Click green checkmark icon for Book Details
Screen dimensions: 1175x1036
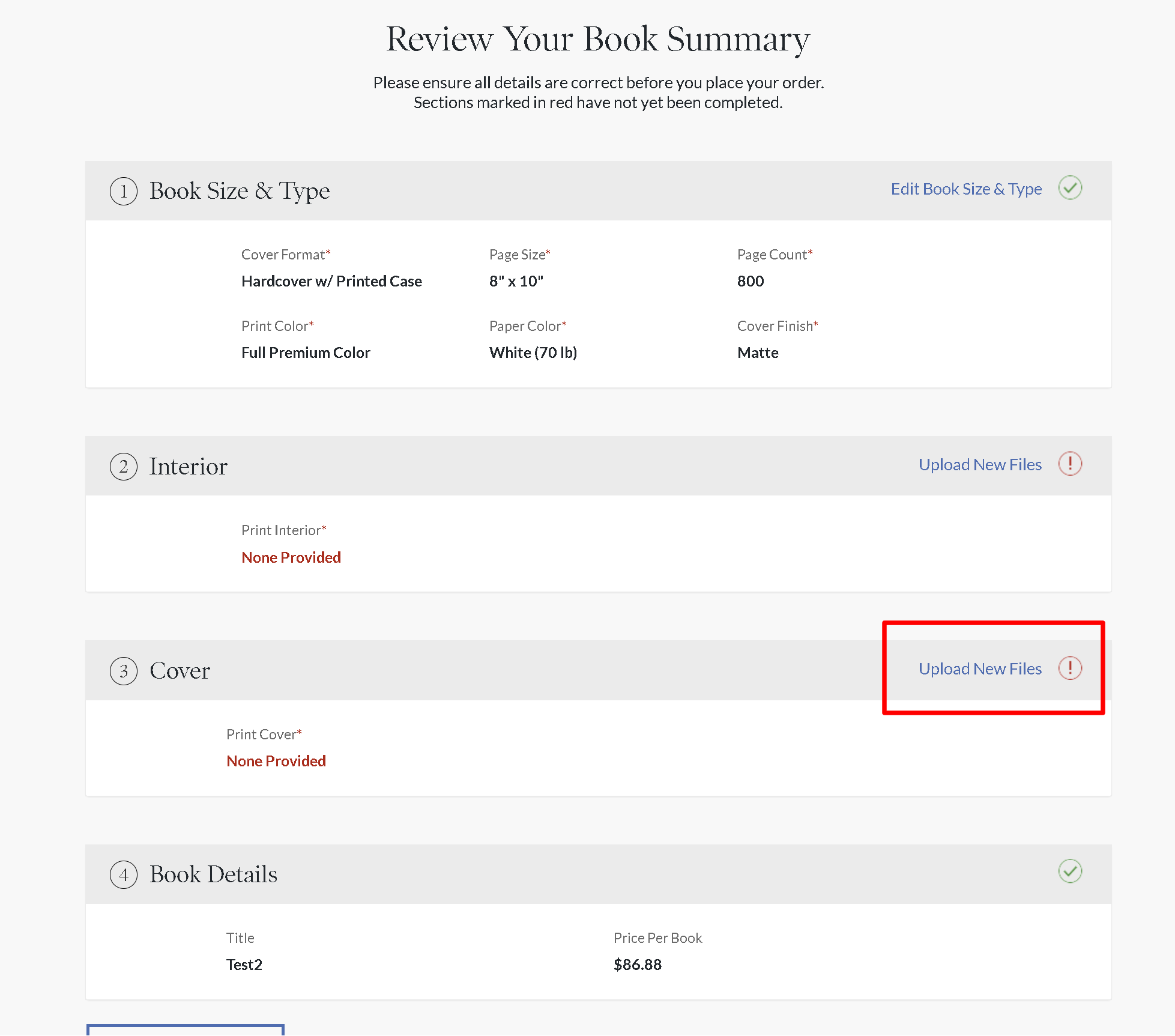(x=1070, y=871)
